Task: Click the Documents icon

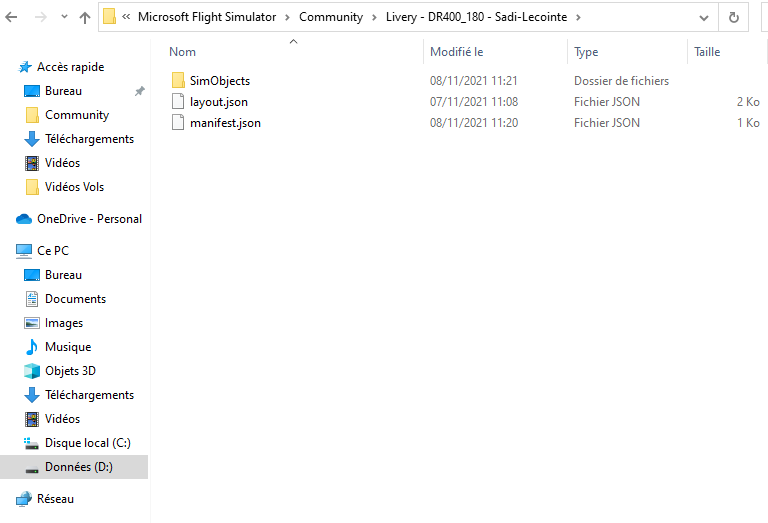Action: click(32, 299)
